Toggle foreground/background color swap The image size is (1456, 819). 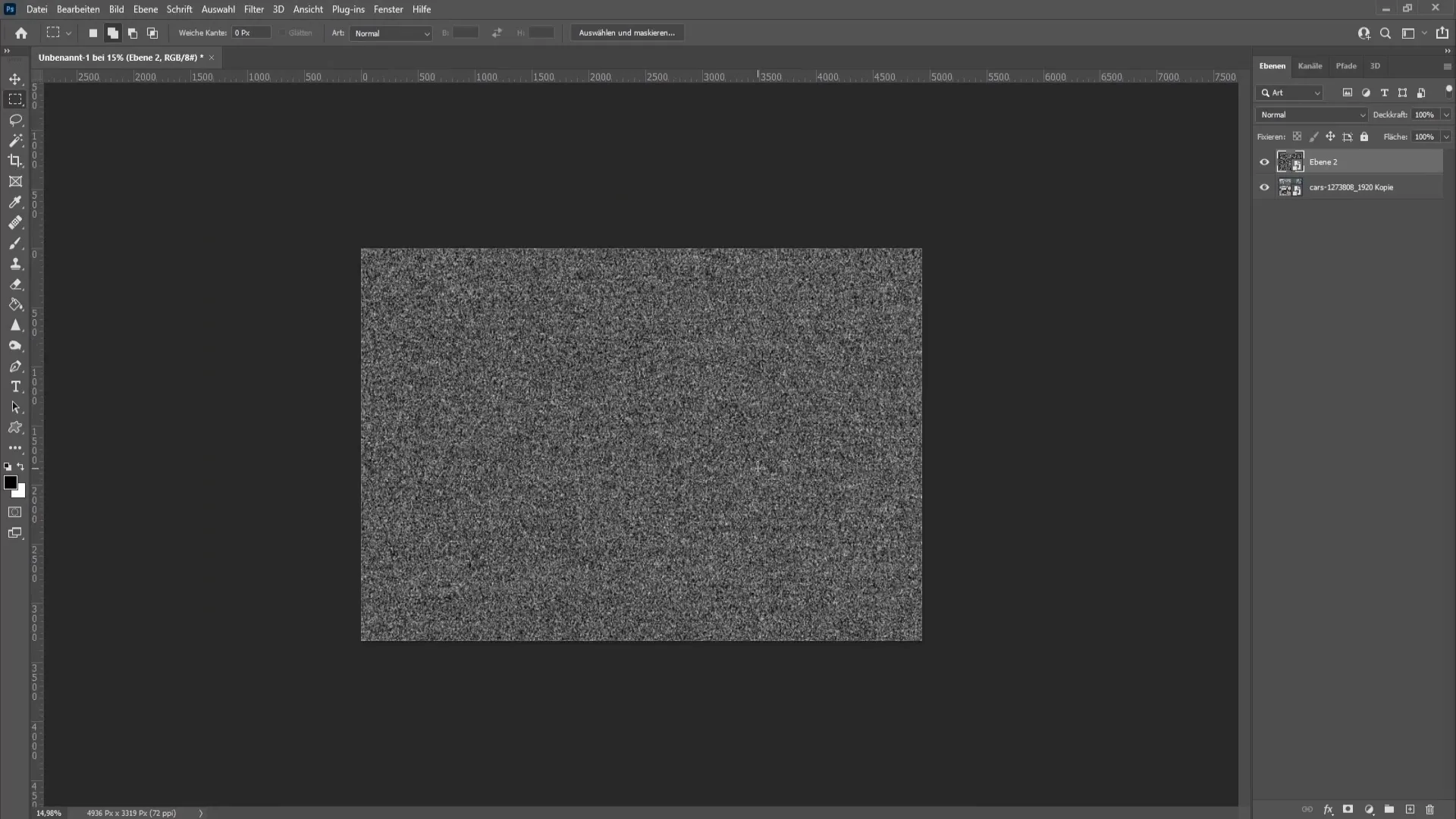coord(21,468)
